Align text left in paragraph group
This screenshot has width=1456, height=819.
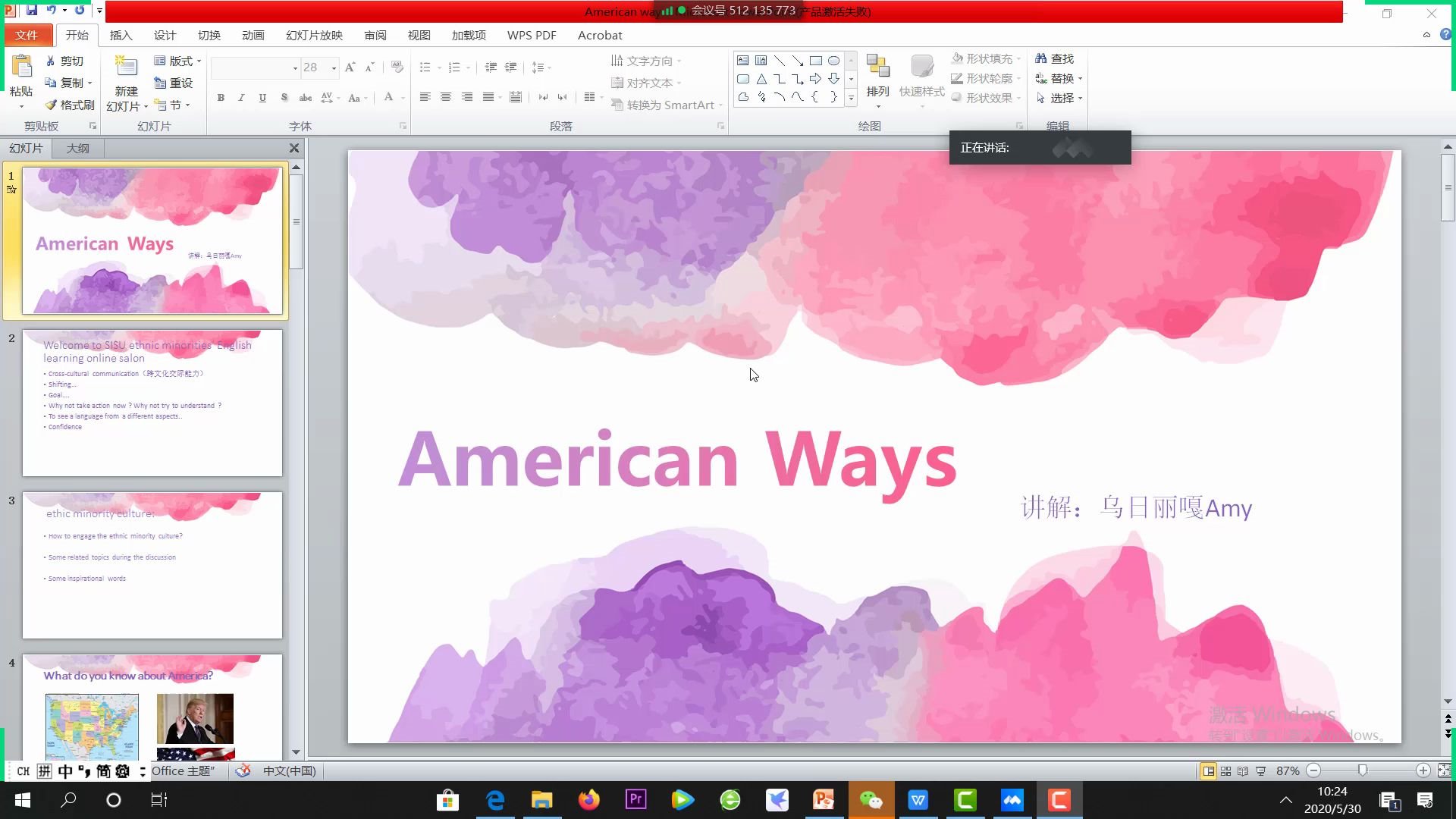coord(425,97)
